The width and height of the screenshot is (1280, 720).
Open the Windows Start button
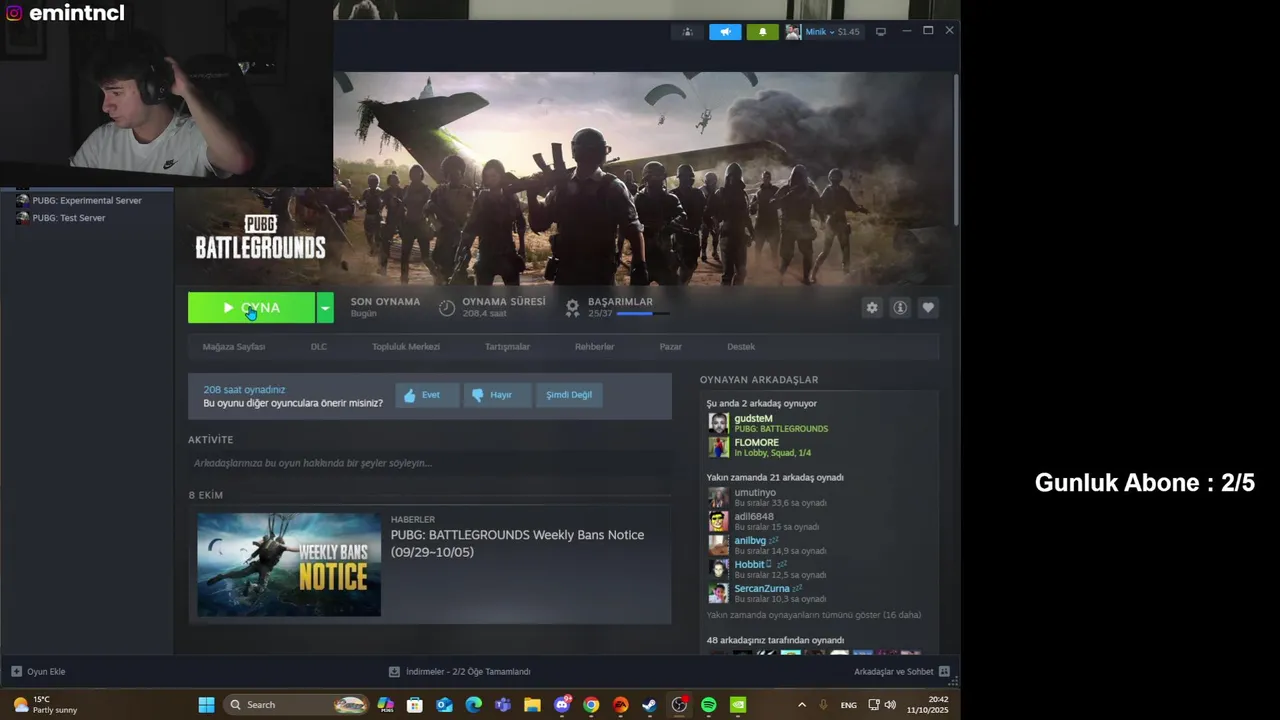tap(206, 705)
